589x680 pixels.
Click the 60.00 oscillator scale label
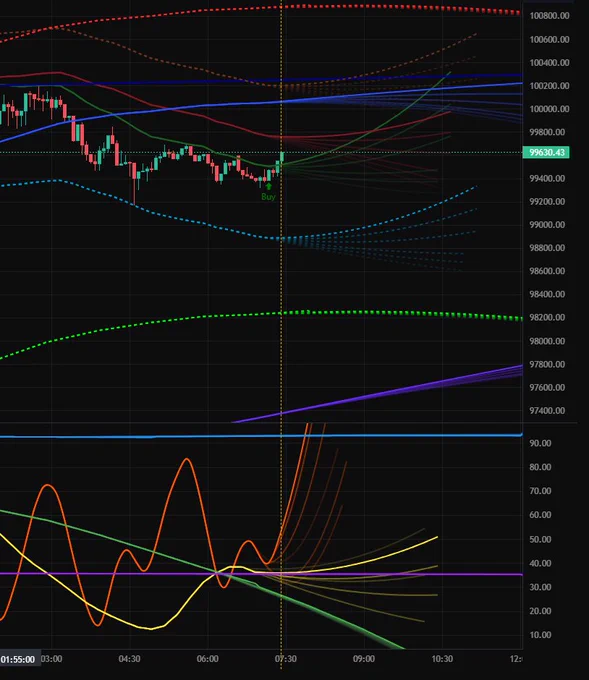(x=540, y=515)
